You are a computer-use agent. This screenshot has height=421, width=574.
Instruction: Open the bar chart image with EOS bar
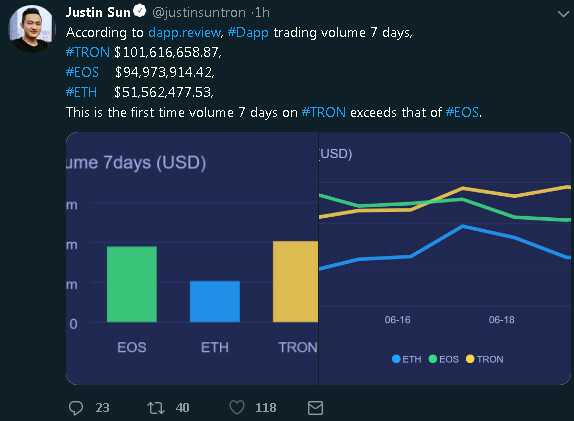[192, 258]
